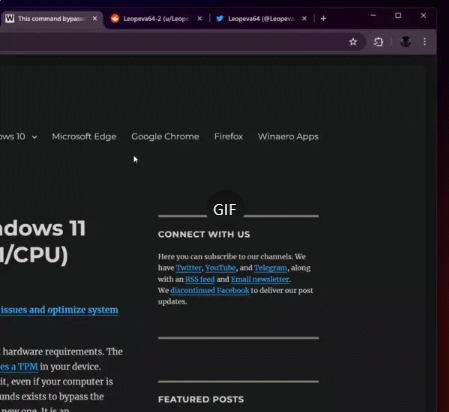
Task: Open a new tab with plus button
Action: click(323, 19)
